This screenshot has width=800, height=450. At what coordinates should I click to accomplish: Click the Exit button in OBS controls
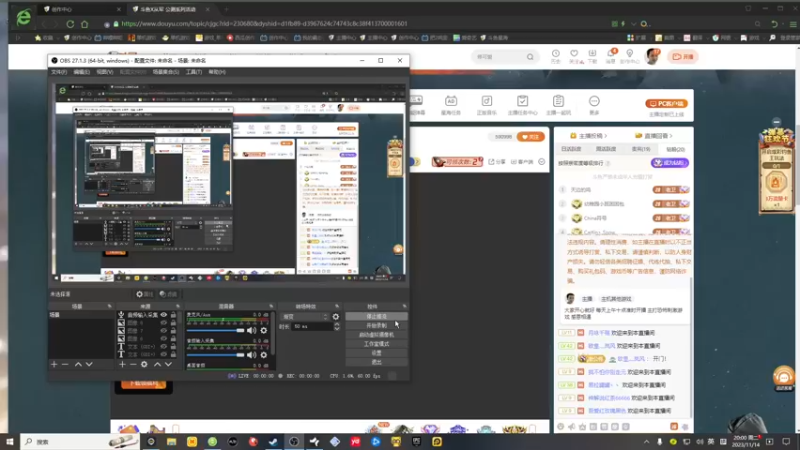click(377, 362)
